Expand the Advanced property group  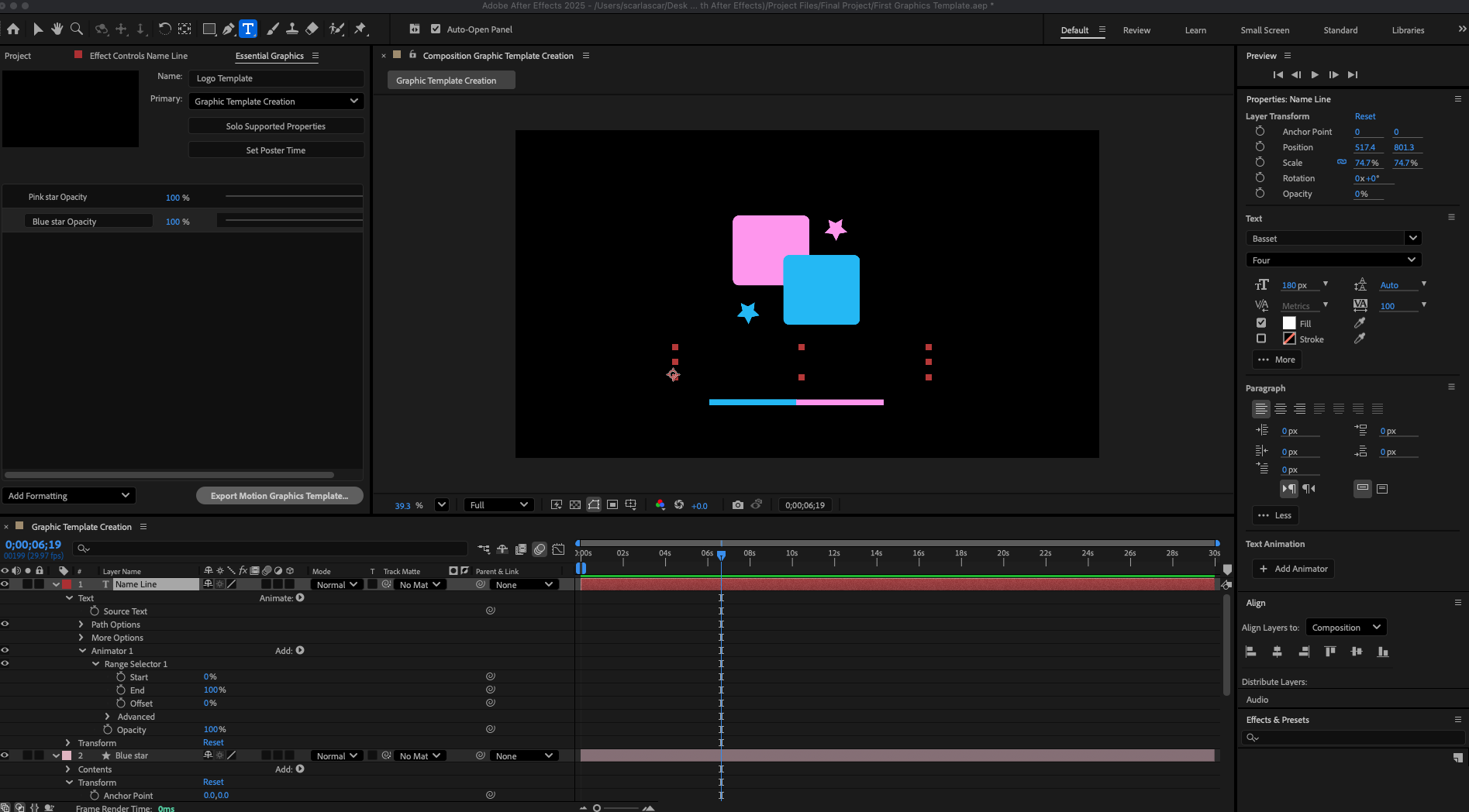pos(108,717)
